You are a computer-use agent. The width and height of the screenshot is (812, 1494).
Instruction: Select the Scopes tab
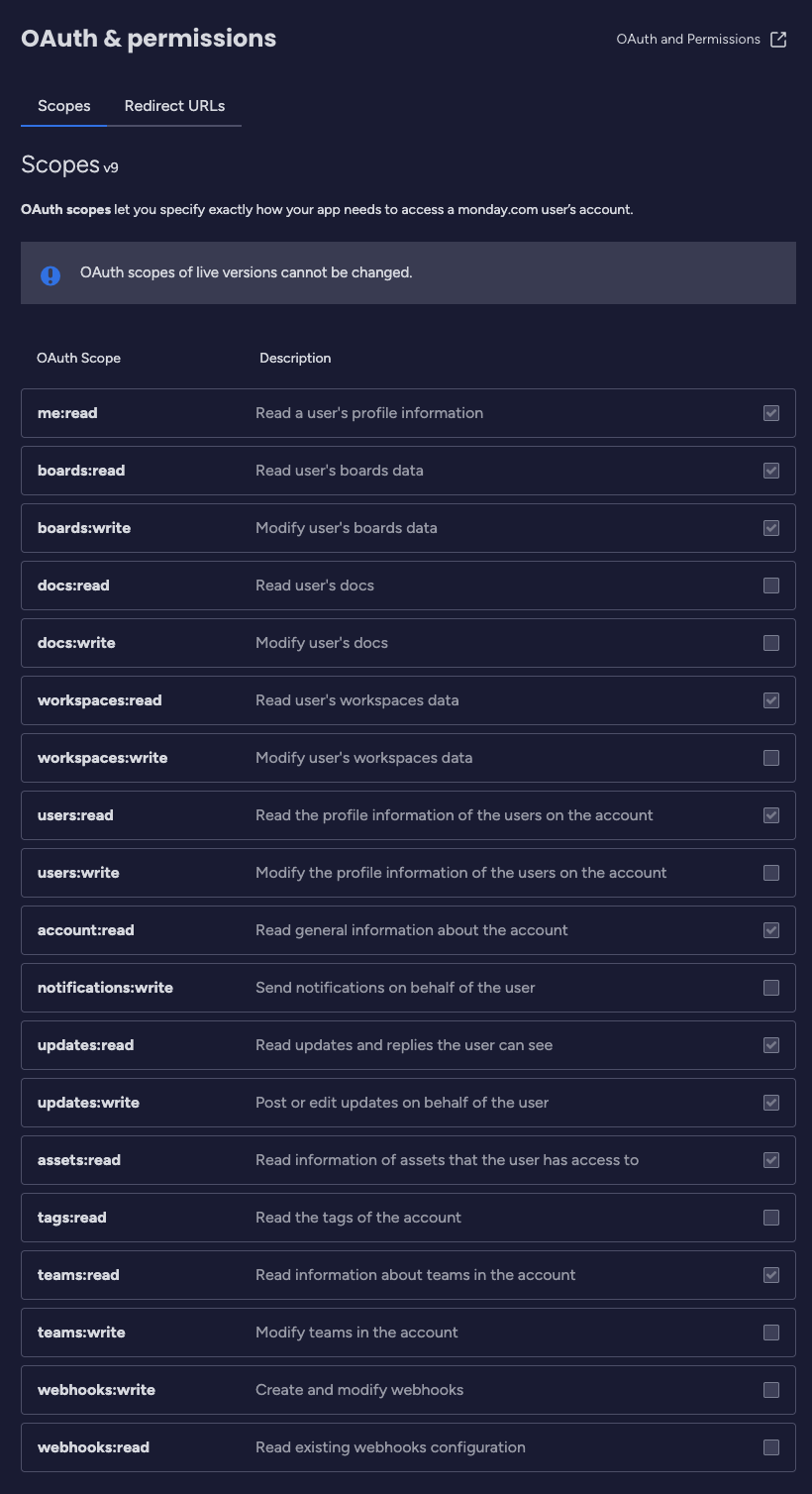[64, 106]
